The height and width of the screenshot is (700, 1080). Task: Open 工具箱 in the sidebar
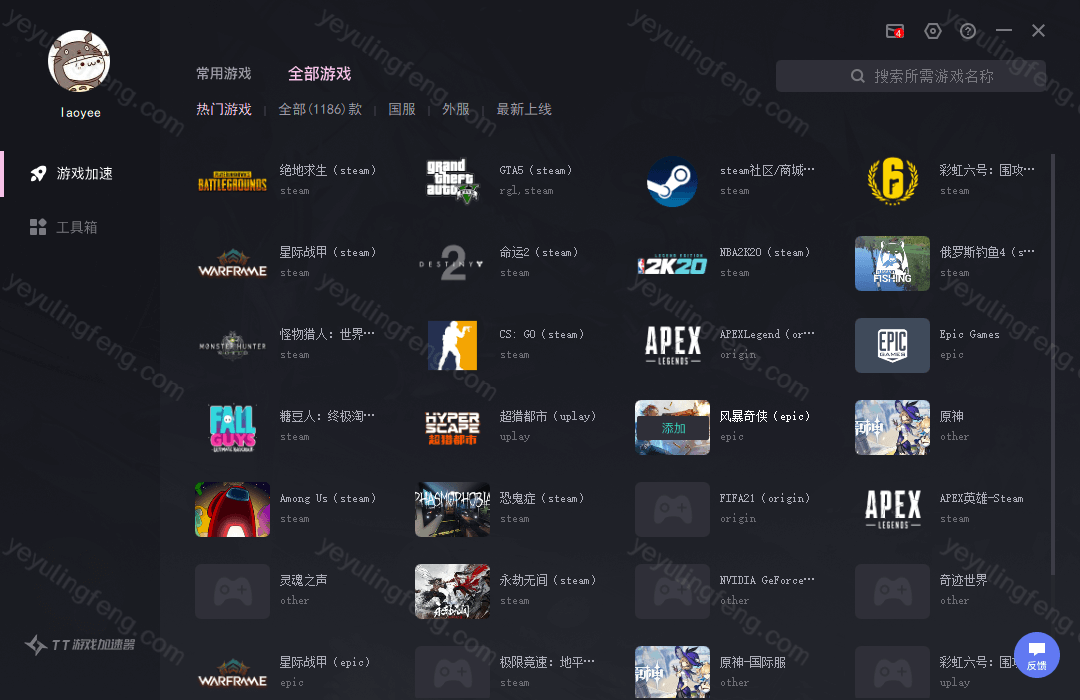(63, 227)
